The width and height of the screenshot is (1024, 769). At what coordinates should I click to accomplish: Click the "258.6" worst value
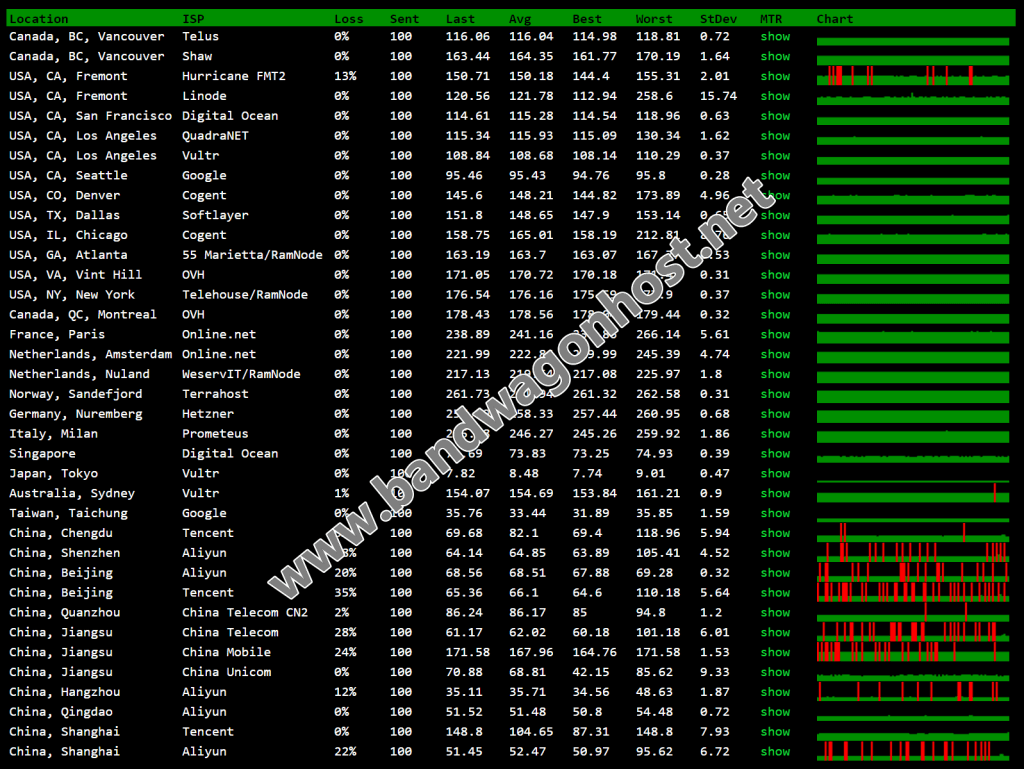pyautogui.click(x=654, y=96)
